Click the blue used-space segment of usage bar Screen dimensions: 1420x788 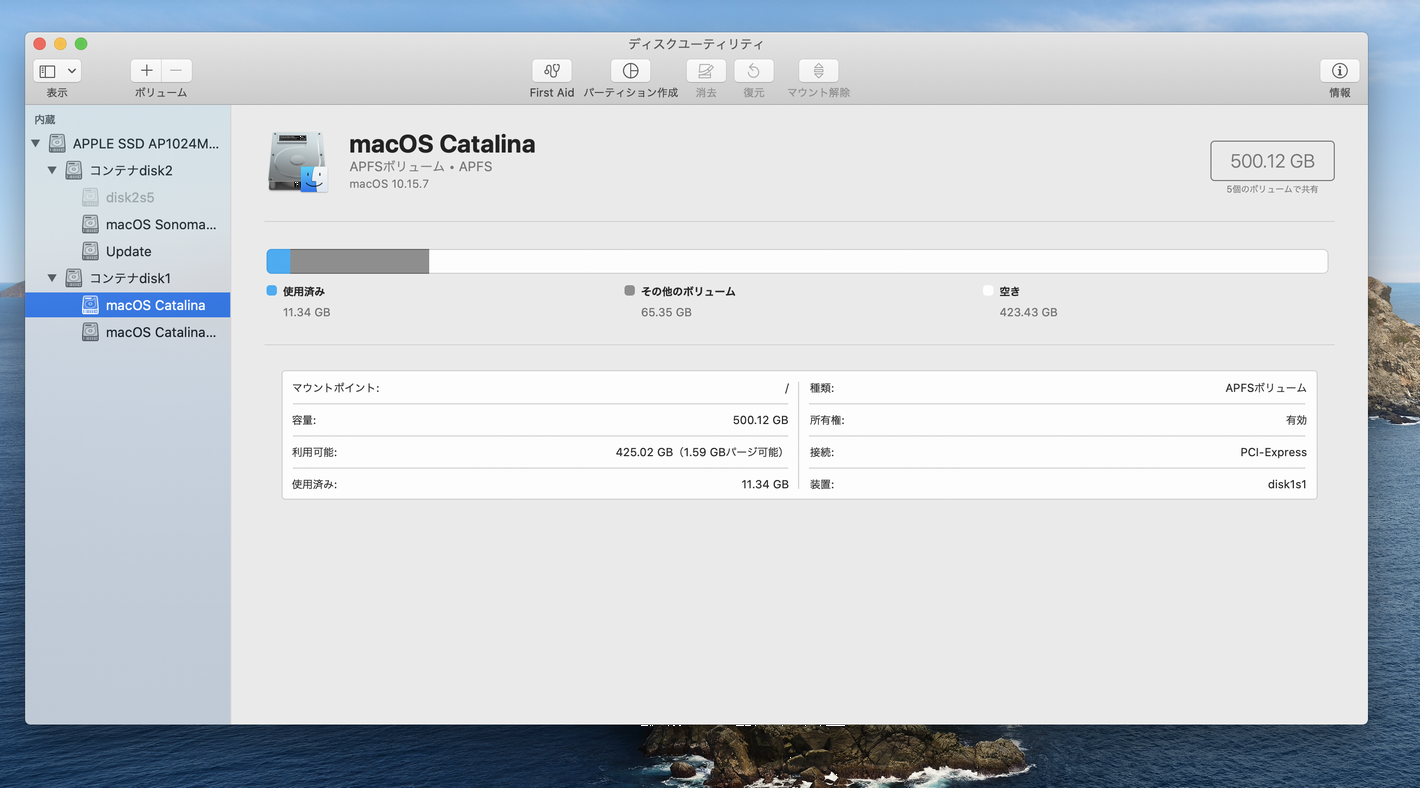point(278,261)
